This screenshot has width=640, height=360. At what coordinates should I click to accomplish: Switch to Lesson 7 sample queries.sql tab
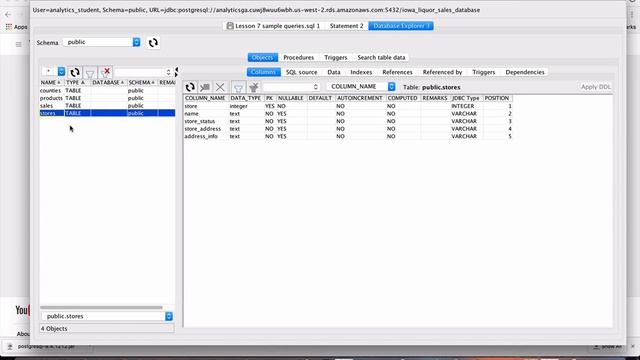[273, 26]
